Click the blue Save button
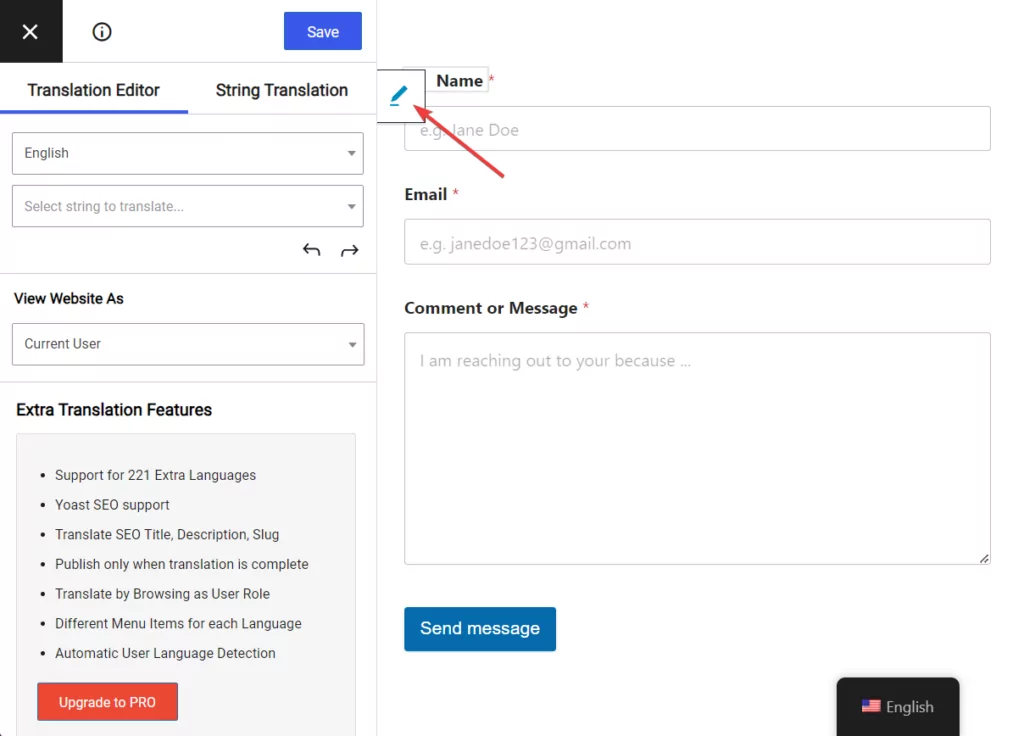Viewport: 1024px width, 736px height. pos(323,31)
